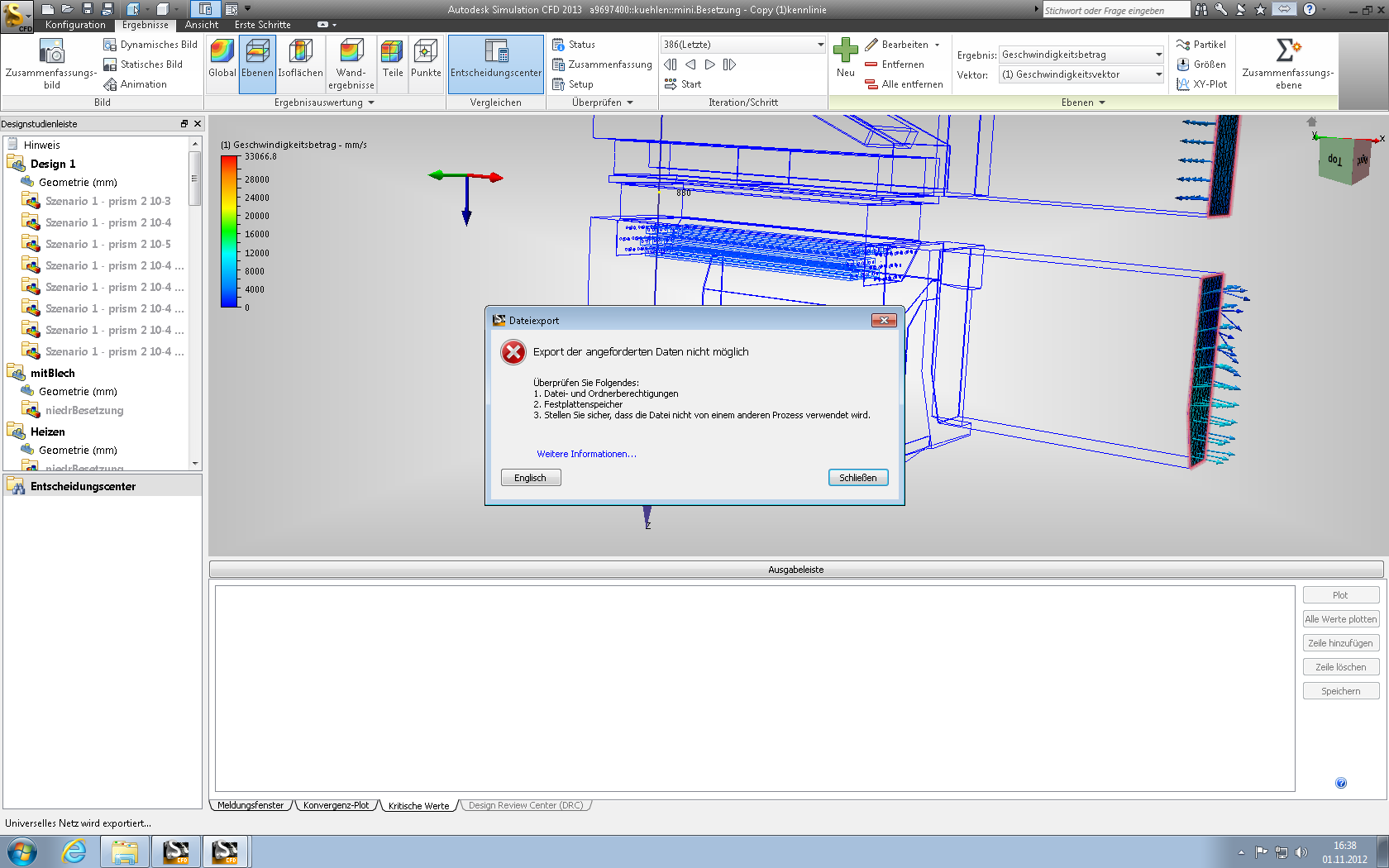Open the Bearbeiten dropdown arrow

tap(937, 45)
